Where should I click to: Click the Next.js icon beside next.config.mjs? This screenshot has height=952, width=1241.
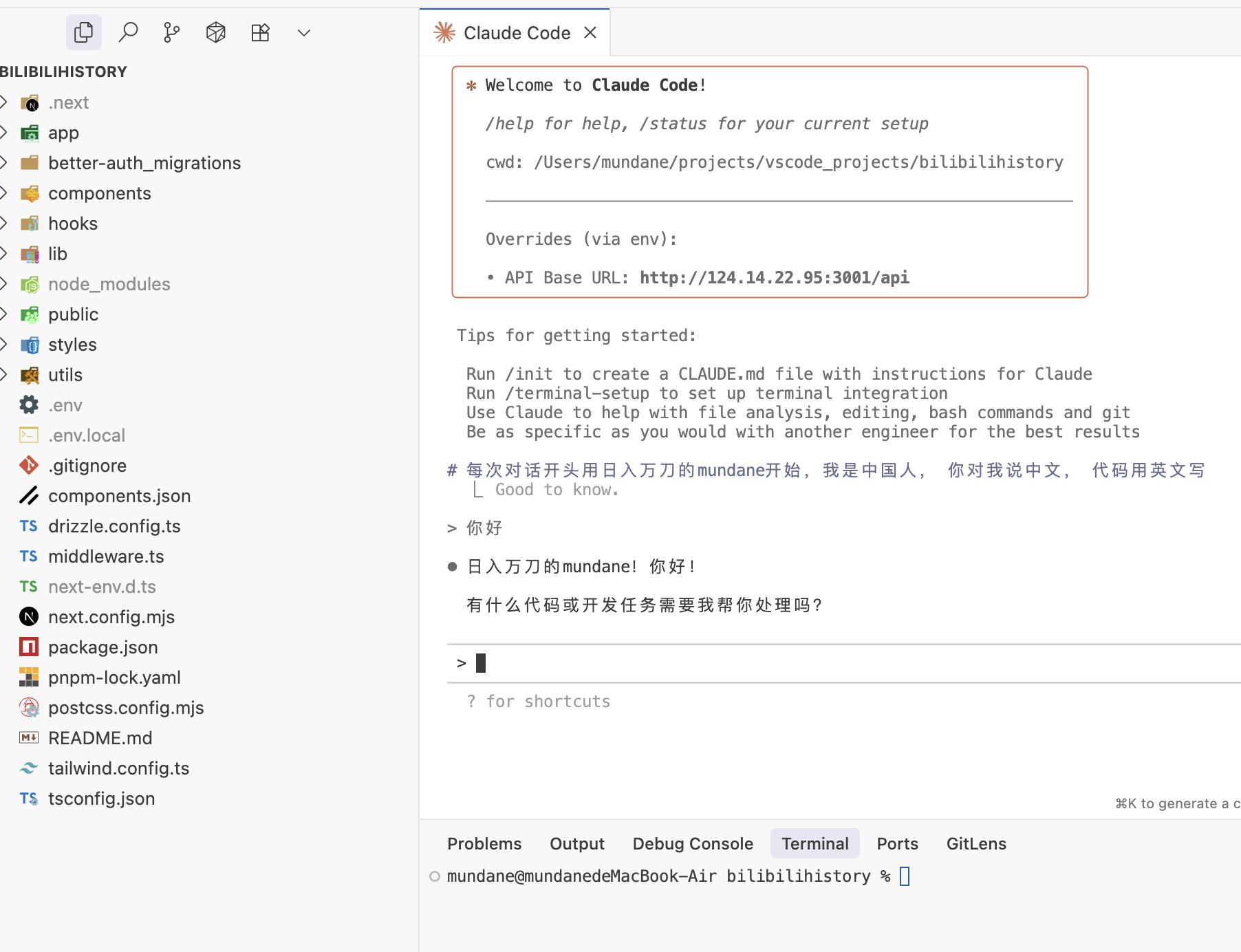click(x=29, y=617)
